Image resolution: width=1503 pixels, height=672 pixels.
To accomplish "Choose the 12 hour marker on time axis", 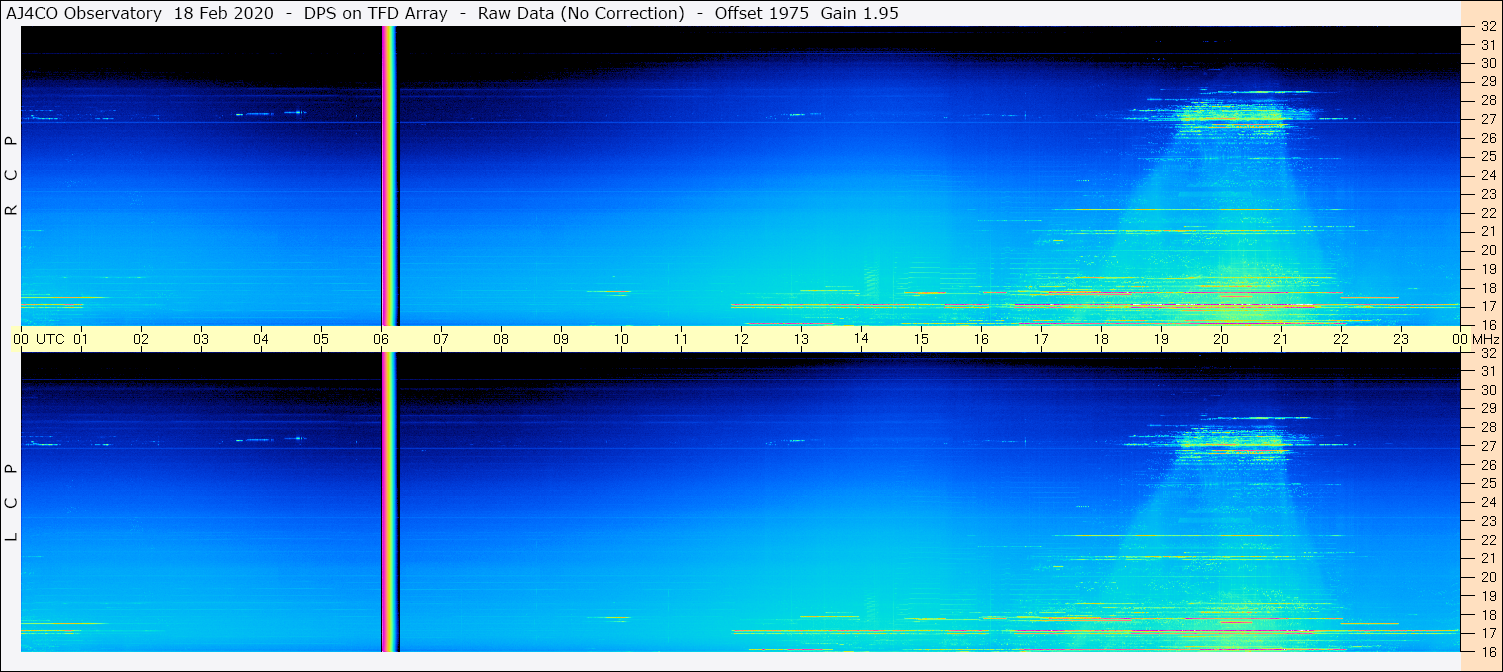I will coord(741,339).
